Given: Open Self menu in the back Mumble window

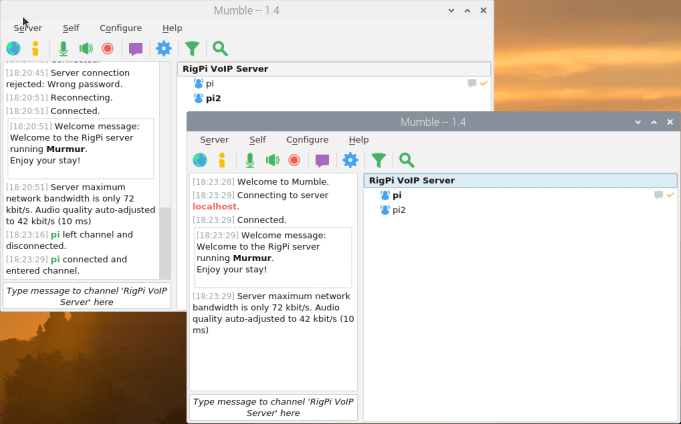Looking at the screenshot, I should (x=71, y=28).
